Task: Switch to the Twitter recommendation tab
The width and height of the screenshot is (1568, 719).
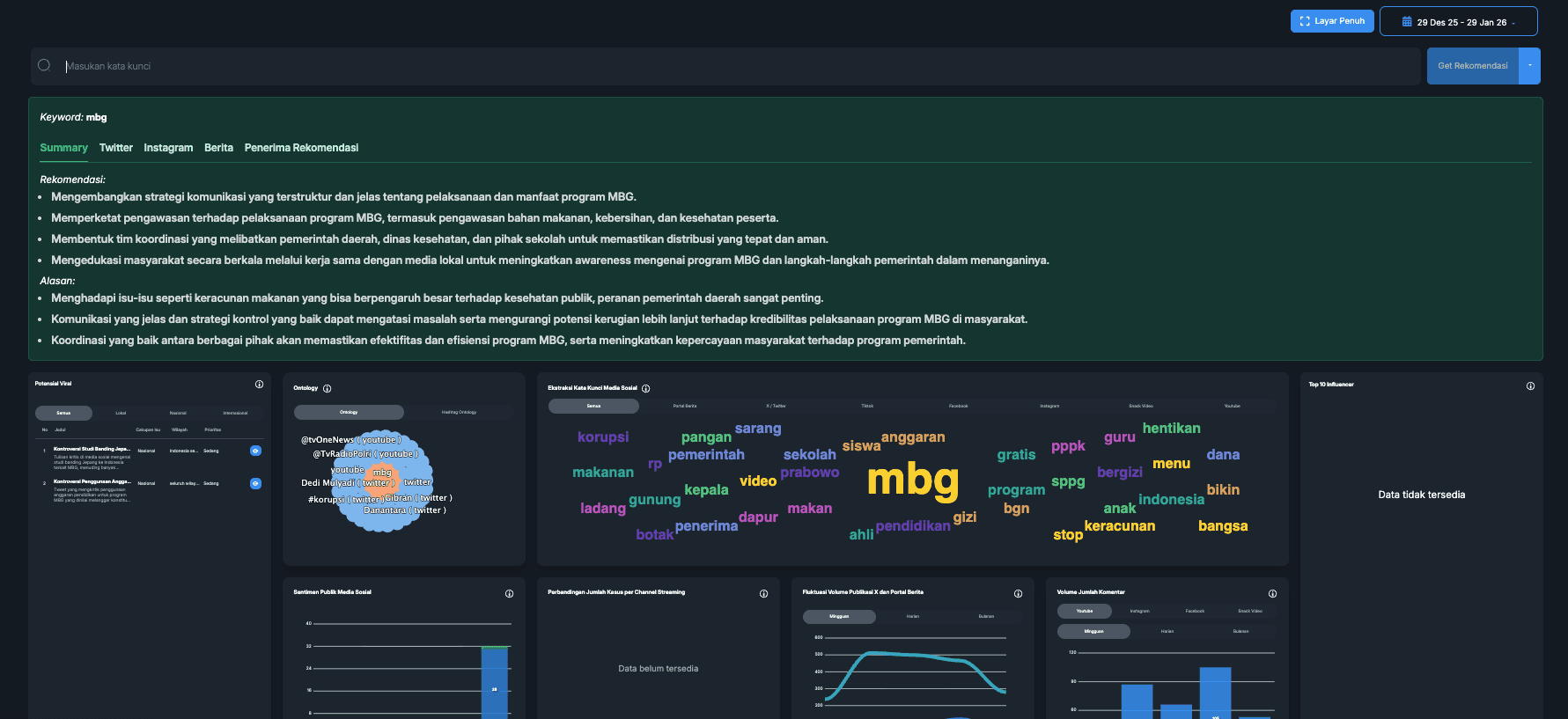Action: click(x=116, y=148)
